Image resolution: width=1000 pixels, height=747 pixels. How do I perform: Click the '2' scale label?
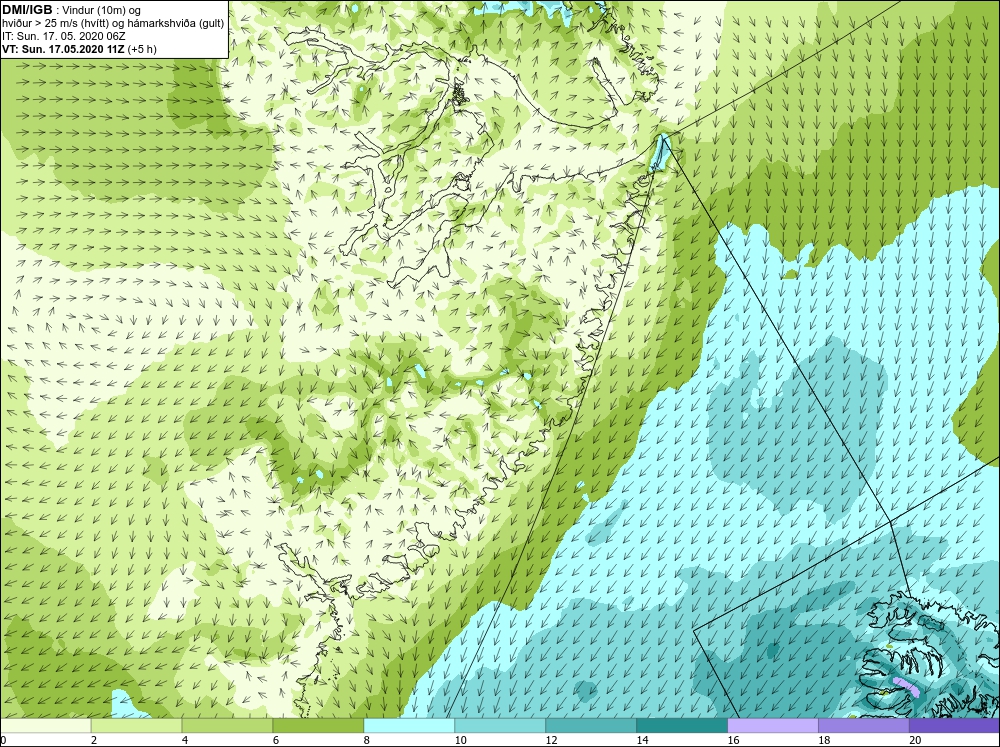tap(94, 740)
